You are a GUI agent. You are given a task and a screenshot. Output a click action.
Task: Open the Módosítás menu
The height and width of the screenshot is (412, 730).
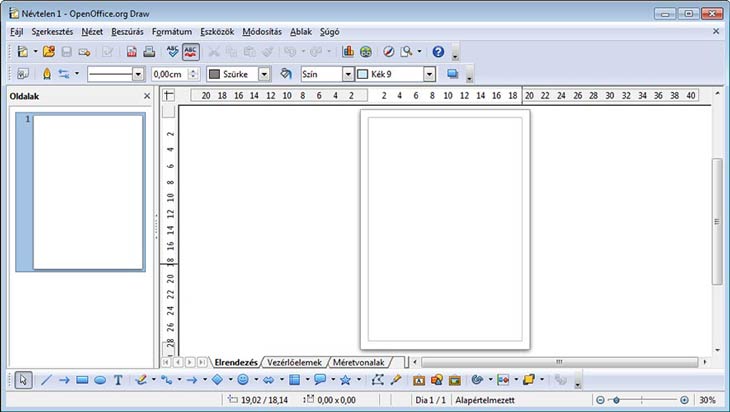click(x=262, y=32)
